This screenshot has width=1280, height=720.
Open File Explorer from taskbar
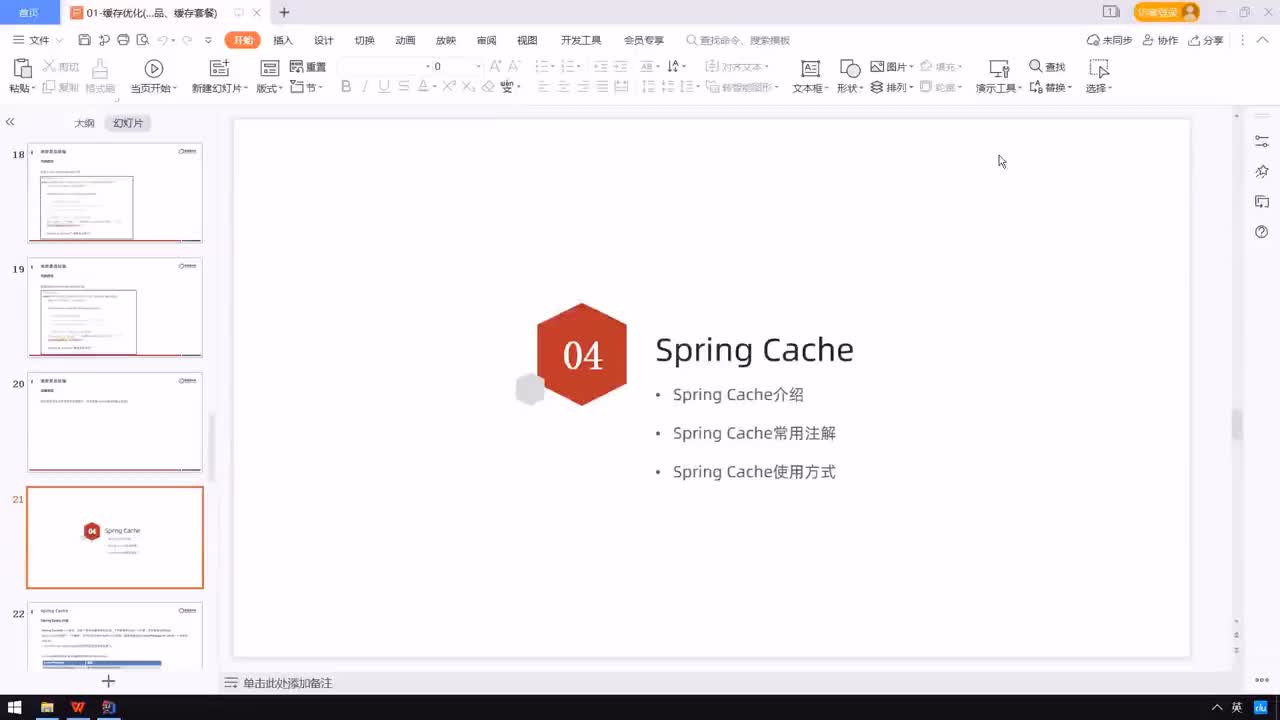point(47,707)
